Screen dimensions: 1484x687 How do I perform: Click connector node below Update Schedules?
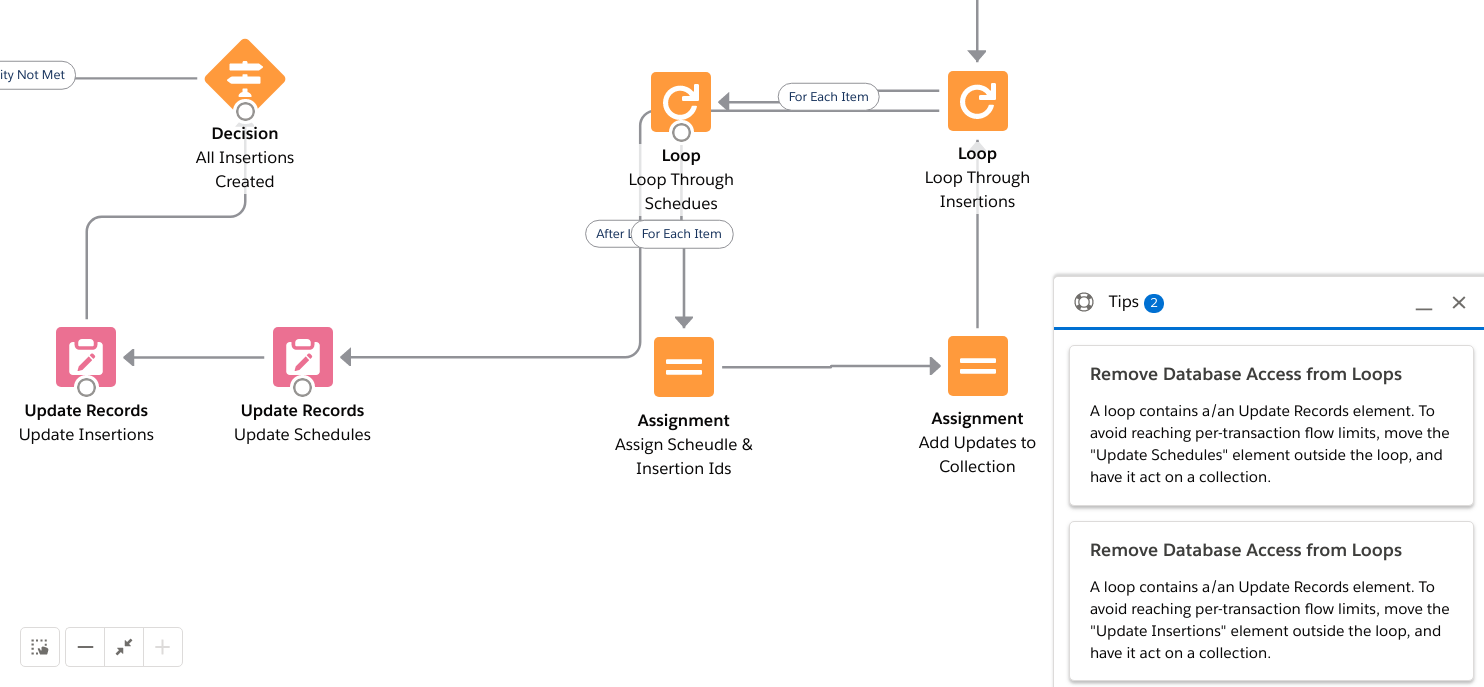(303, 387)
